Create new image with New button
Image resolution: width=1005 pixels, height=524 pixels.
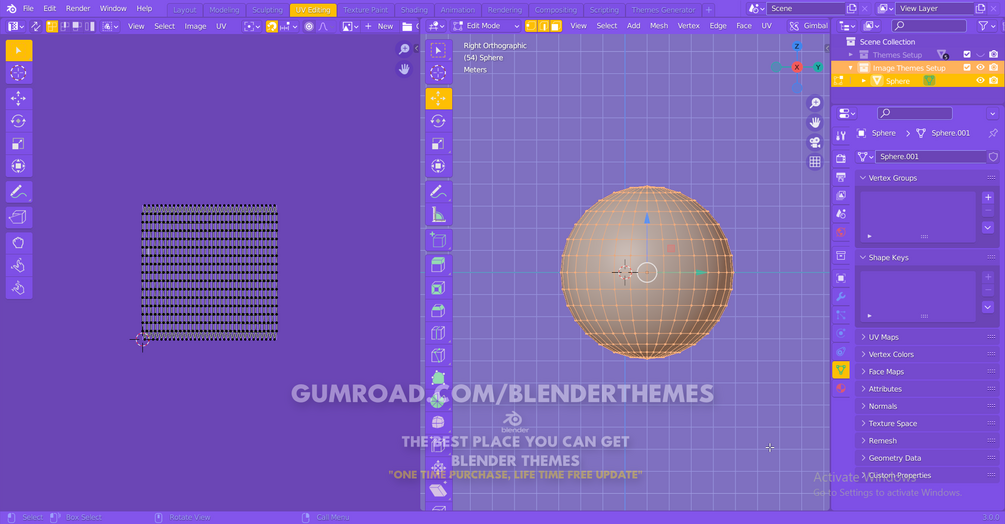[x=379, y=26]
